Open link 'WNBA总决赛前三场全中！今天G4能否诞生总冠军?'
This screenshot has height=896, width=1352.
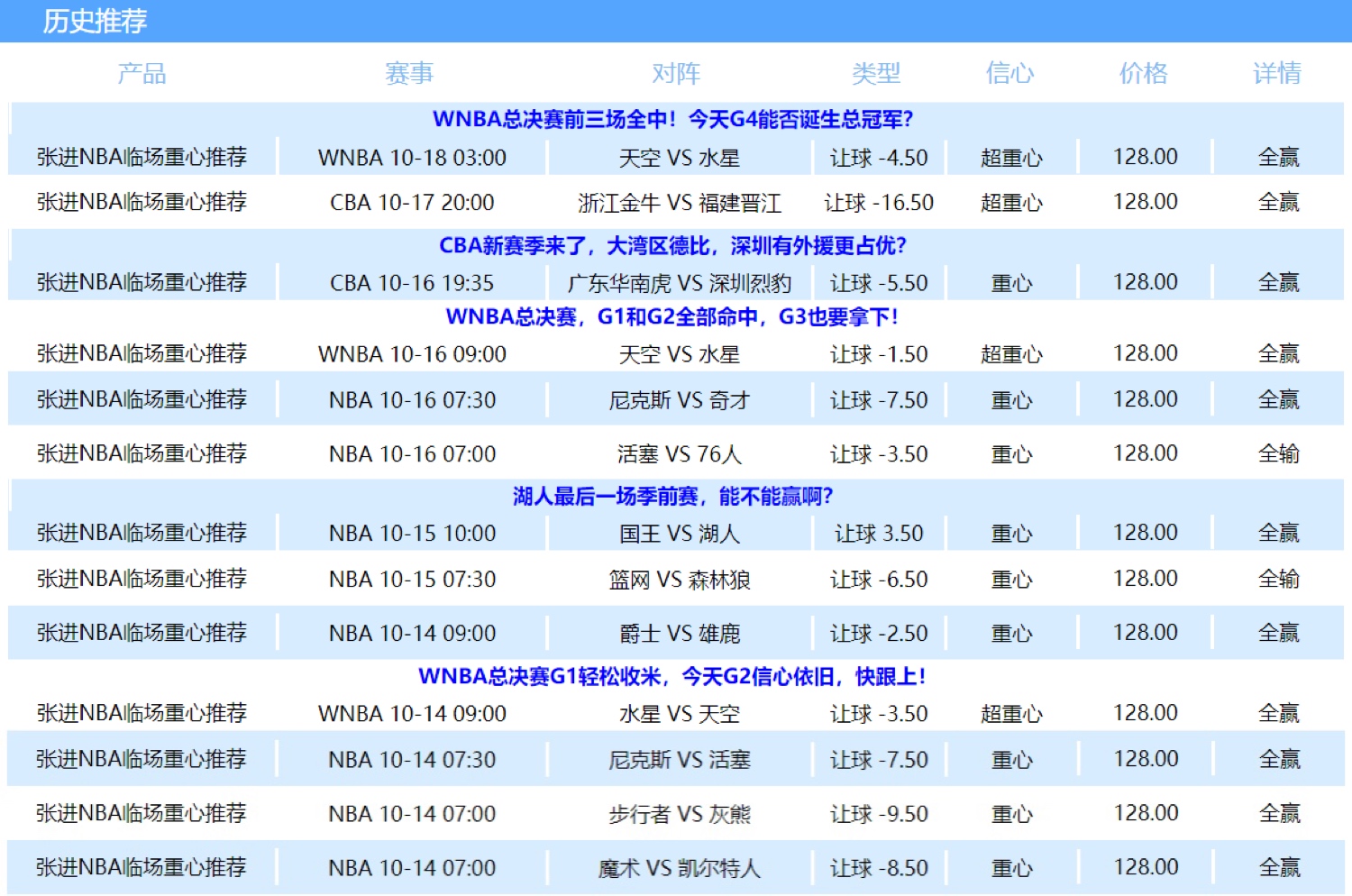672,119
